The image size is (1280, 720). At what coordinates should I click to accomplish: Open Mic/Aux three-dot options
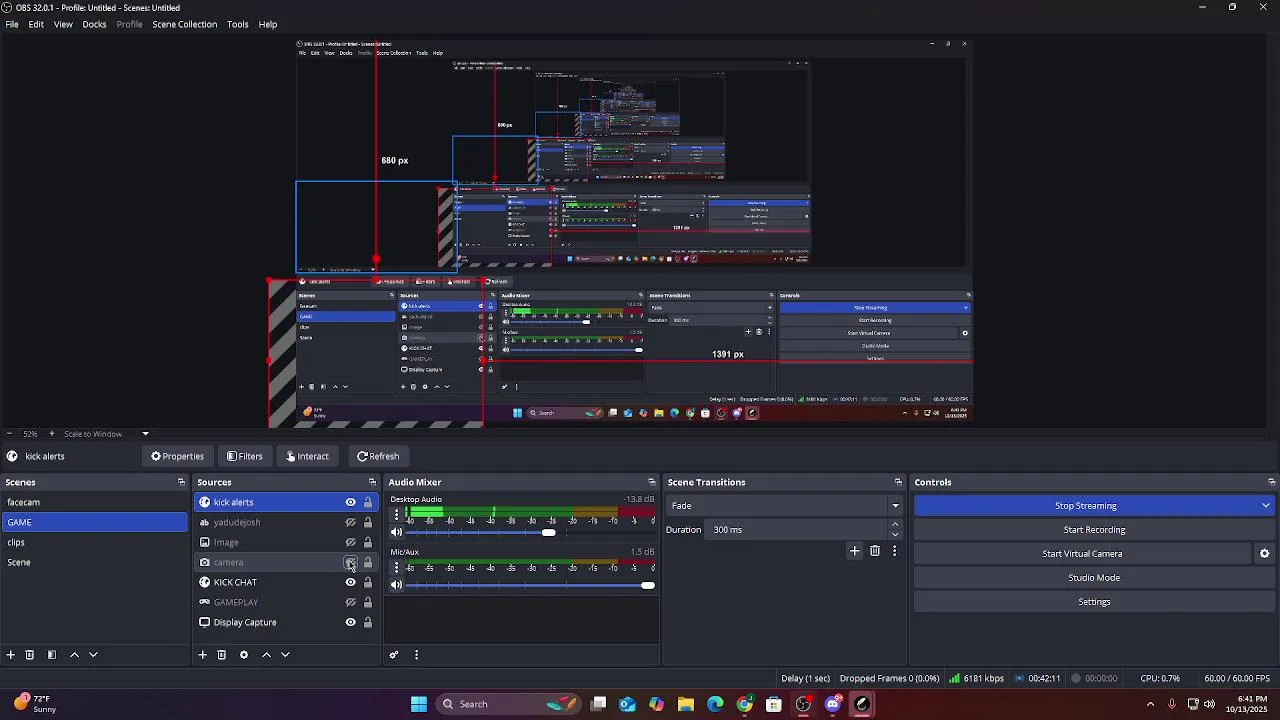tap(396, 567)
